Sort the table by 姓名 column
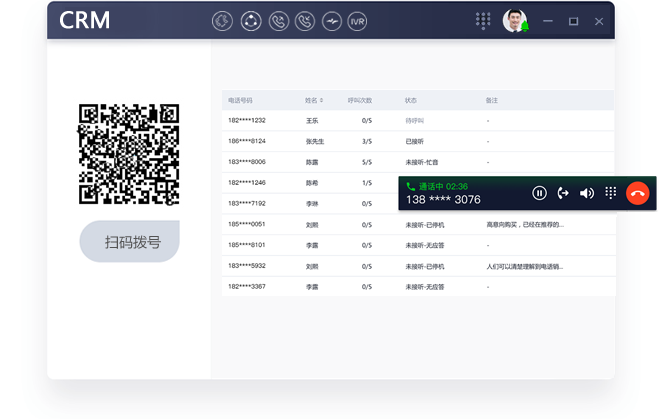 click(x=313, y=100)
